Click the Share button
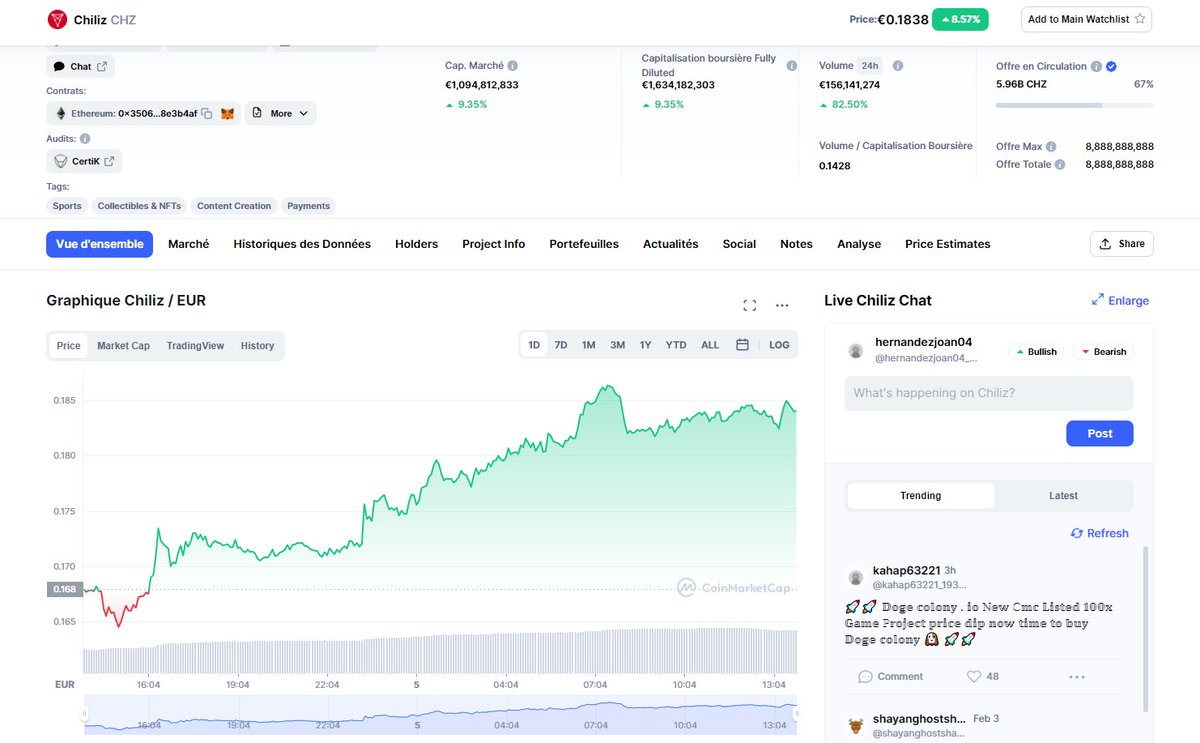 pos(1121,244)
